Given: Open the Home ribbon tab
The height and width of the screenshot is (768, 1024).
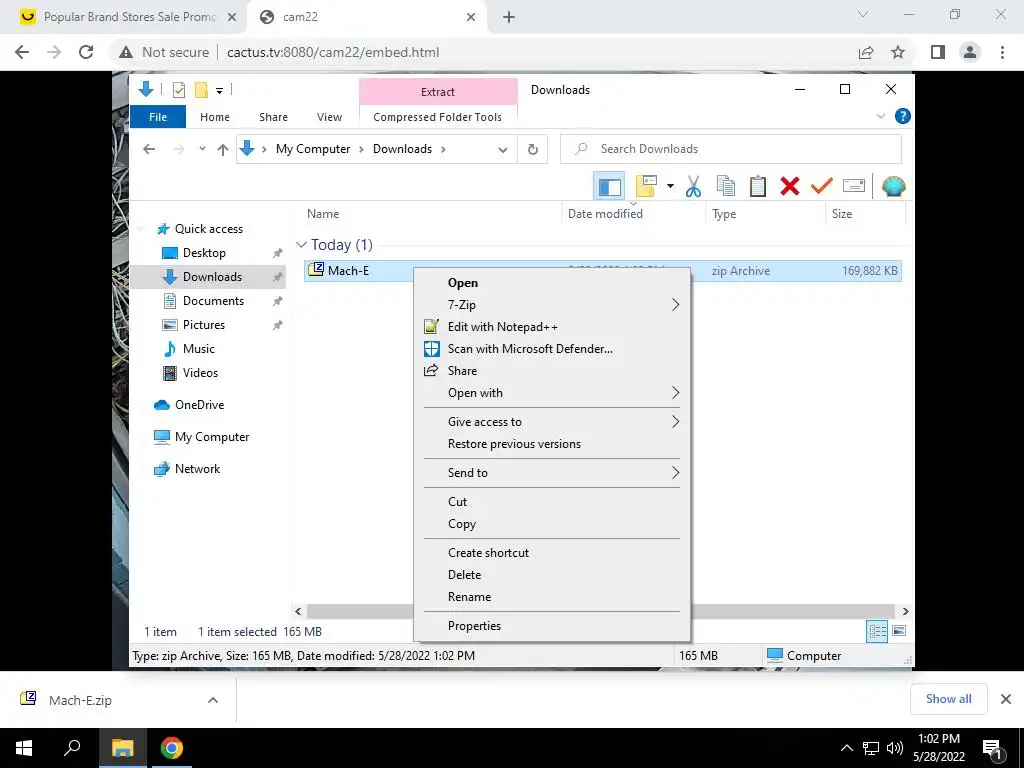Looking at the screenshot, I should (215, 117).
